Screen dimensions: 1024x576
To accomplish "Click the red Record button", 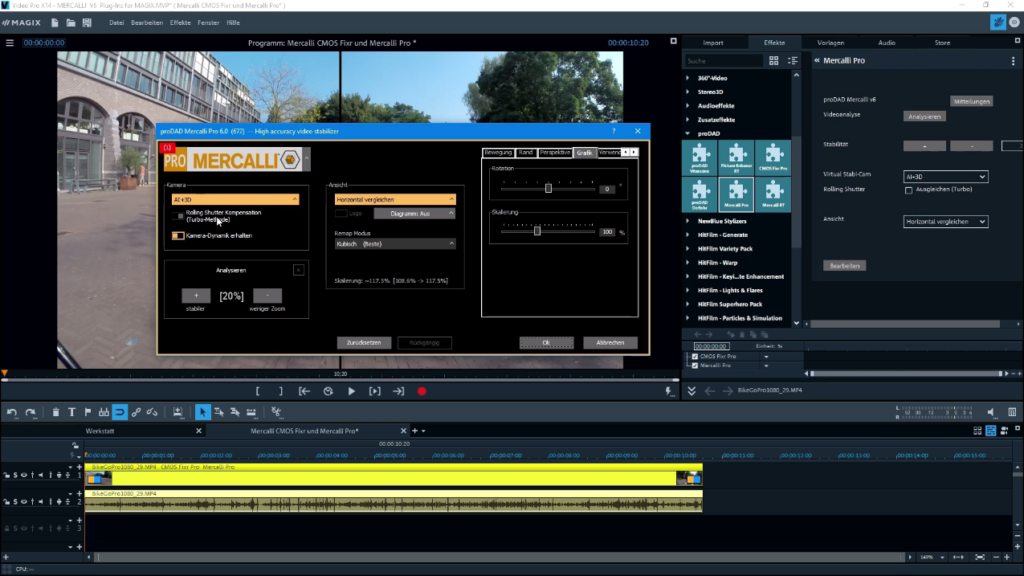I will (422, 391).
